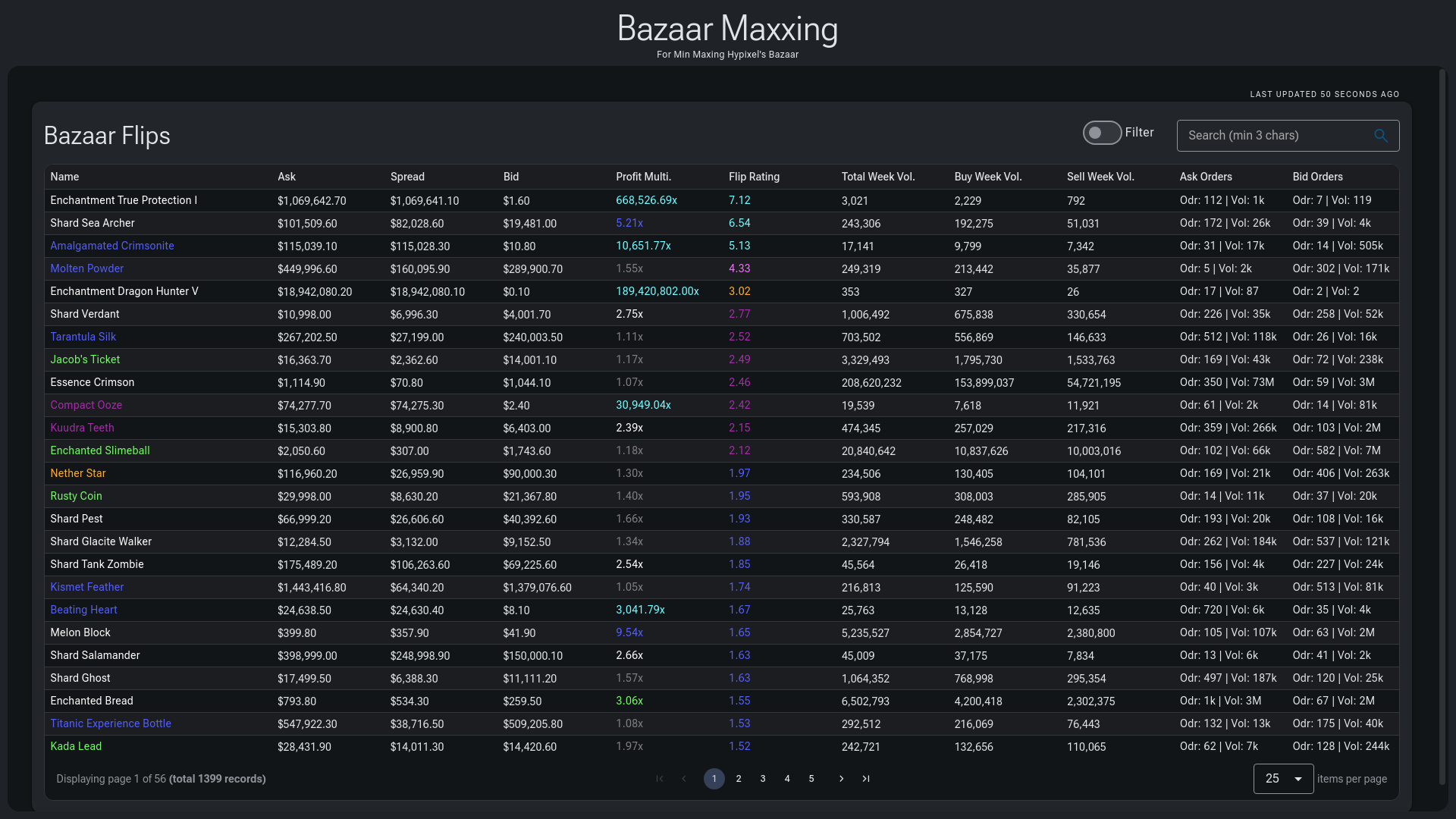Screen dimensions: 1456x819
Task: Click the search magnifier icon
Action: (1380, 136)
